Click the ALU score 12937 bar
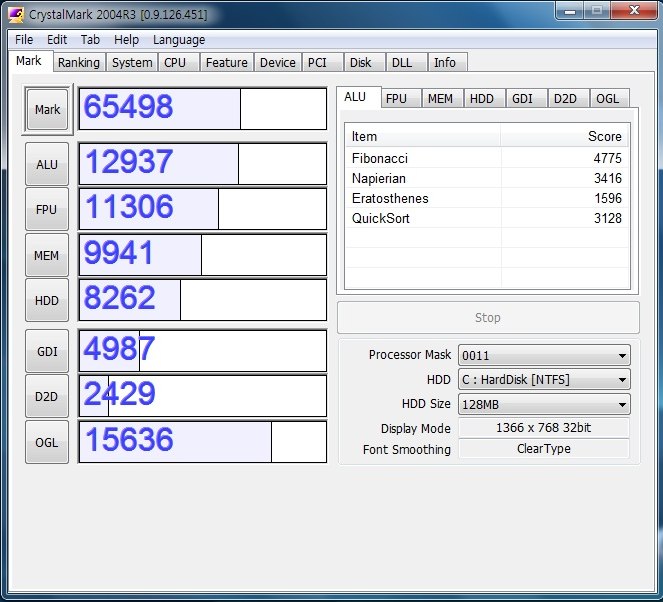This screenshot has height=602, width=663. point(203,164)
